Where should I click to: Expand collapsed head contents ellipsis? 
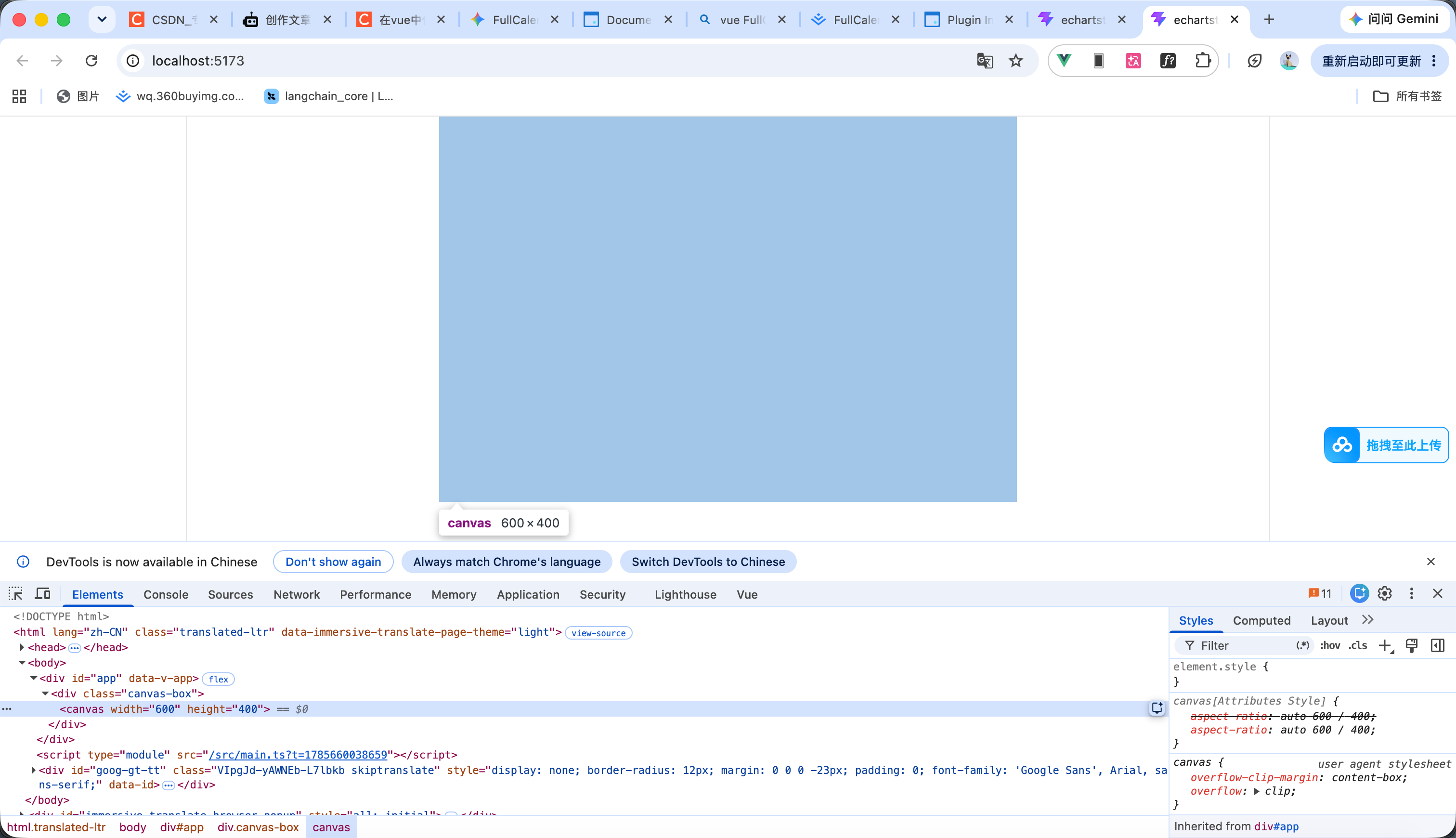(75, 648)
